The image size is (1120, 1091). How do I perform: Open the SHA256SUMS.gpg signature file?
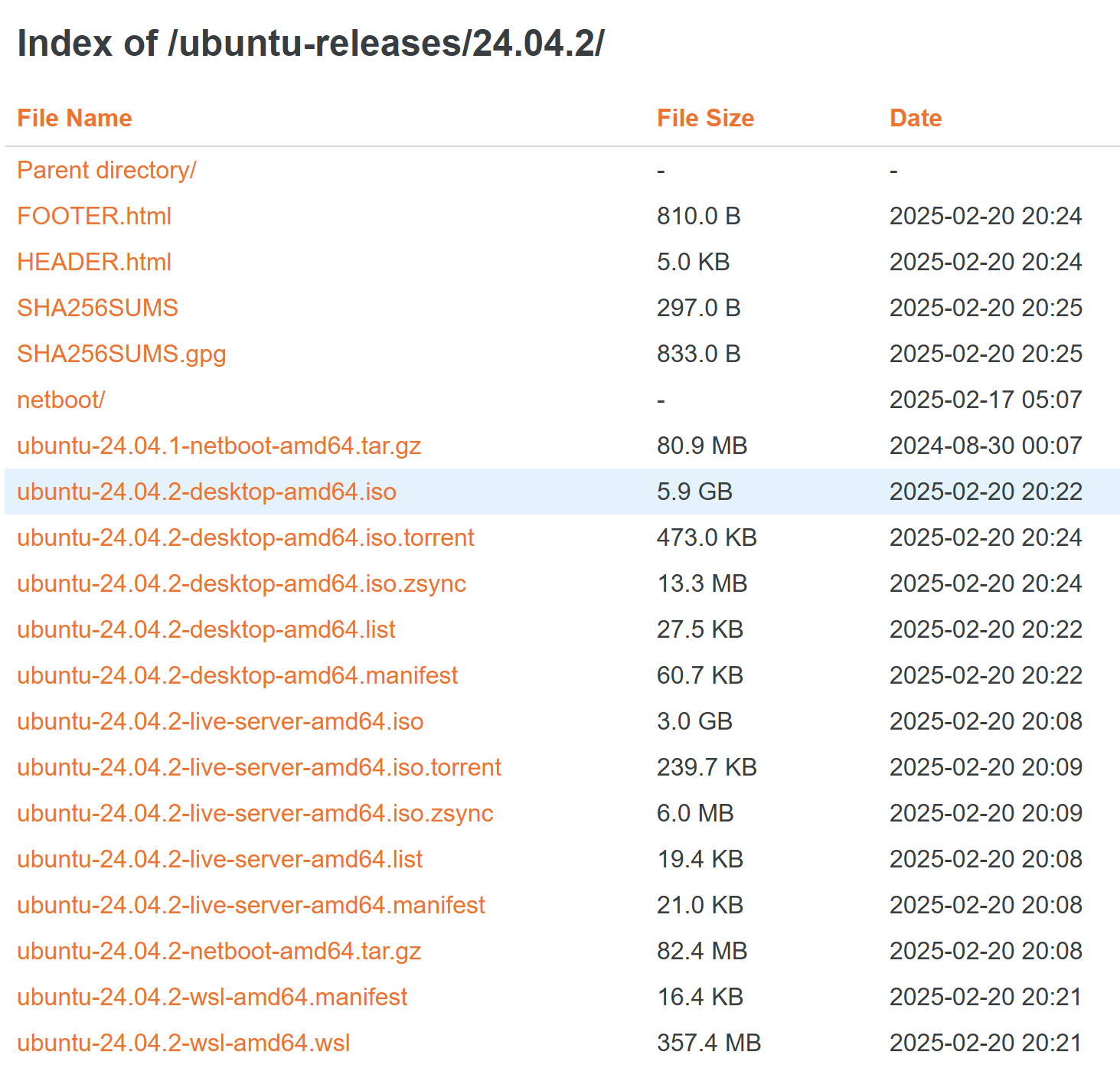coord(121,354)
